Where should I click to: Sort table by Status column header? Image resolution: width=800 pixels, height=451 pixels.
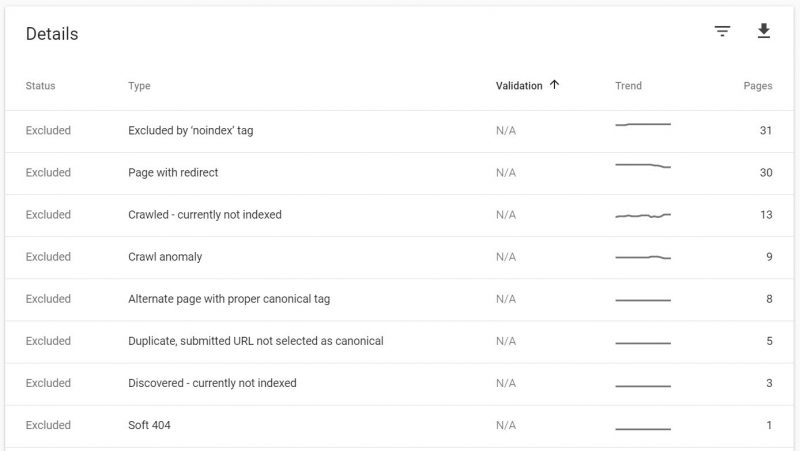click(40, 86)
